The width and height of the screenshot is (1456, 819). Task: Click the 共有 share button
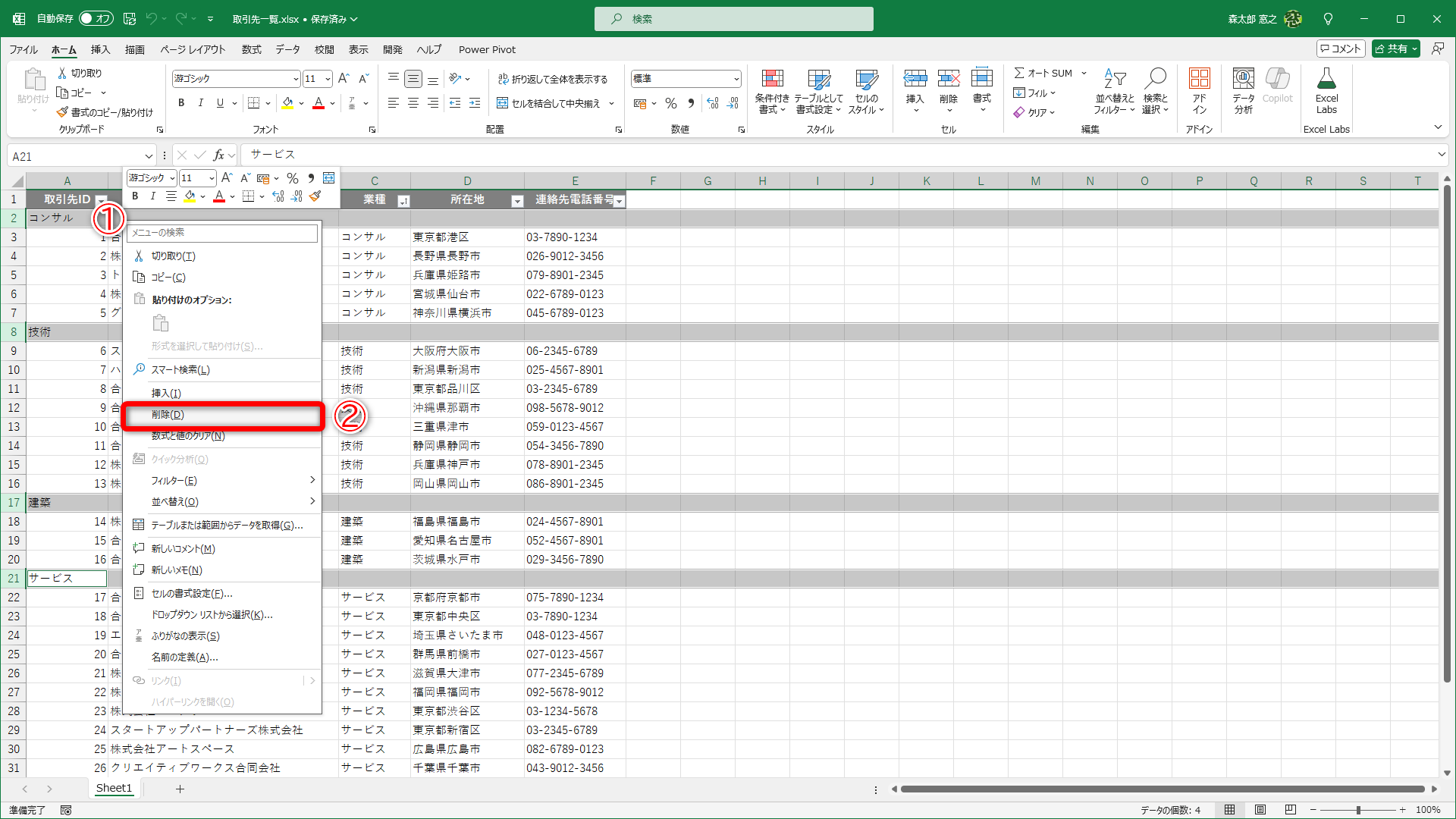click(x=1391, y=49)
